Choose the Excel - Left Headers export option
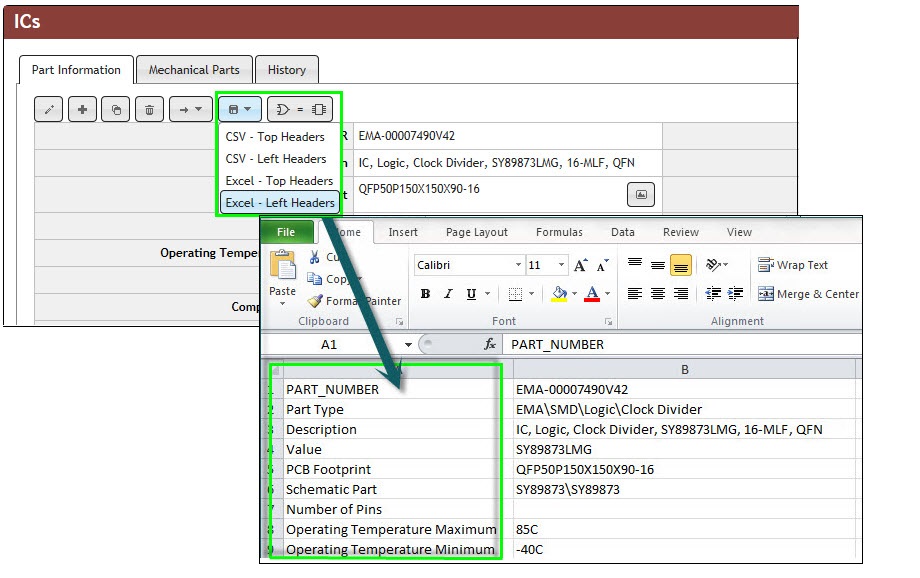This screenshot has height=578, width=920. (x=279, y=201)
